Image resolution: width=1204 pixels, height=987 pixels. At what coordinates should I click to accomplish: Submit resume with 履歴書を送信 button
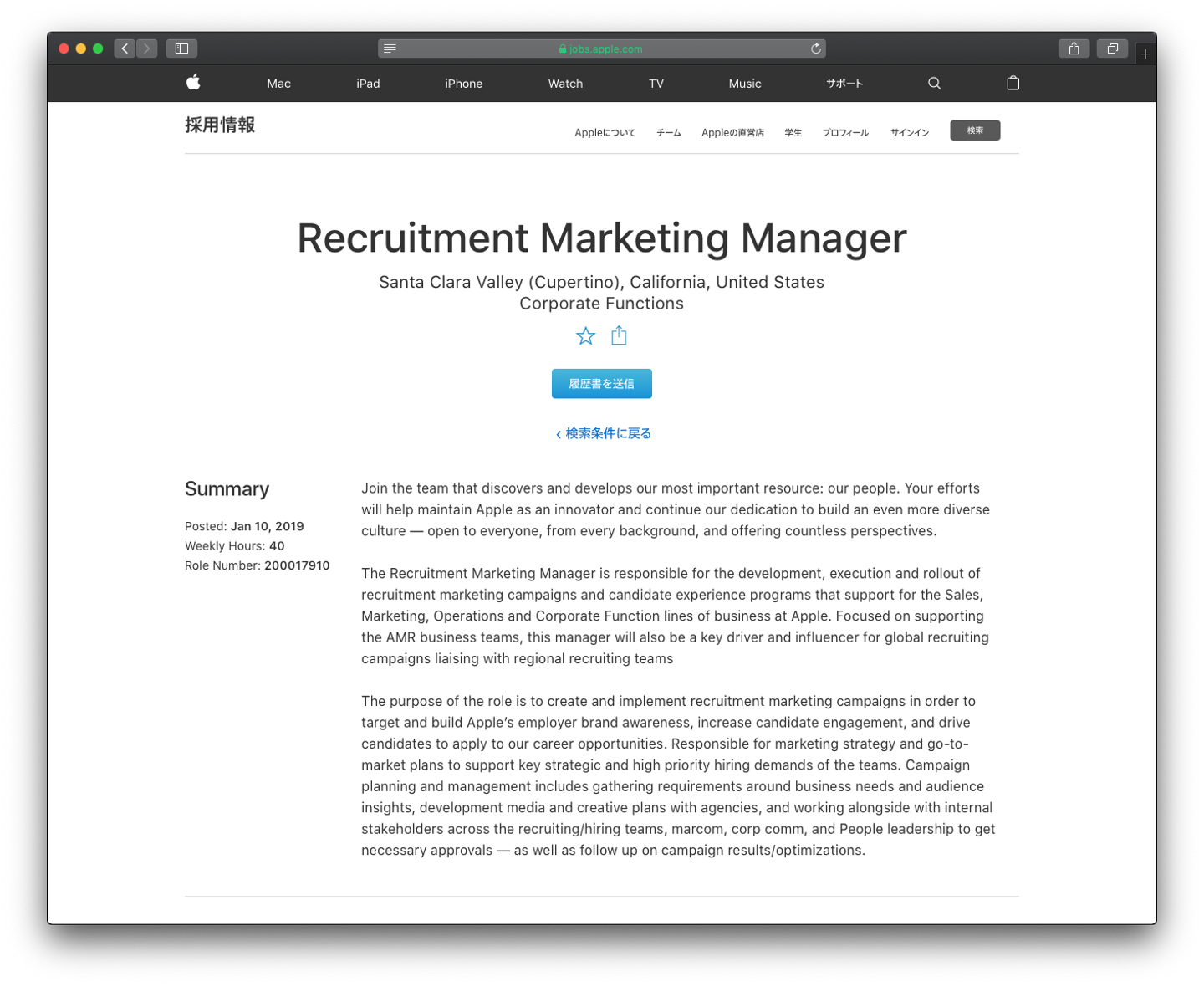(x=602, y=384)
